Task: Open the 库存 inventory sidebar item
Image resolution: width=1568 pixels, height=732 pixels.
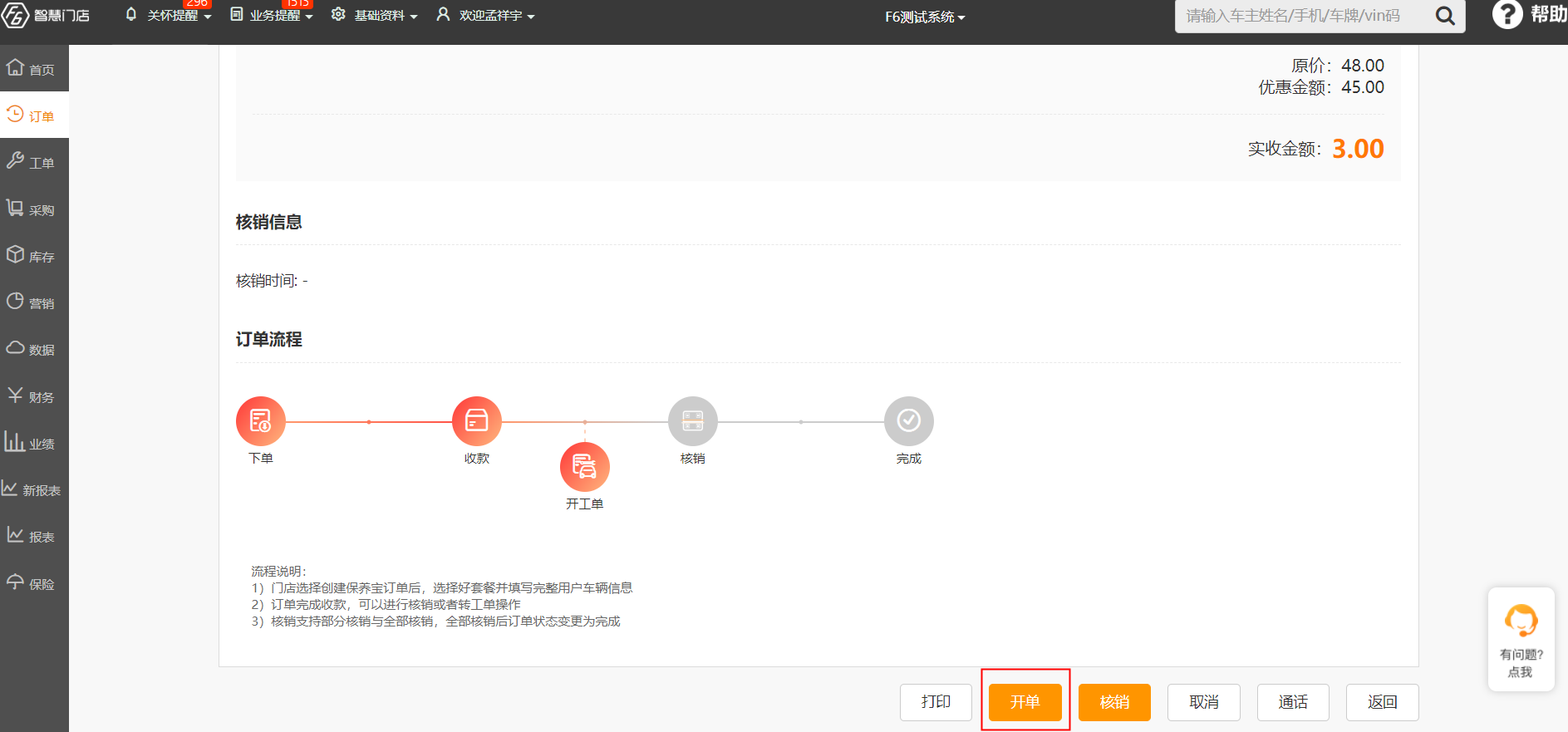Action: pos(34,256)
